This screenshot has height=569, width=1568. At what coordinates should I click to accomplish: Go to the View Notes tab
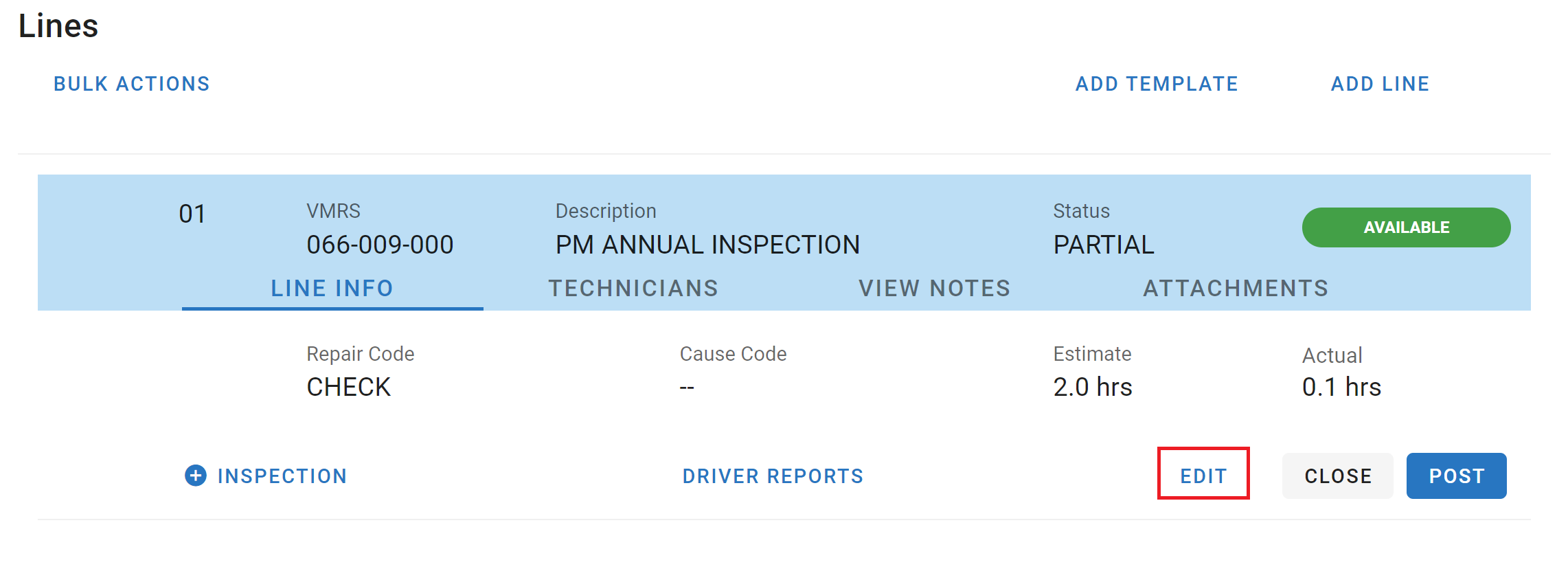click(934, 289)
